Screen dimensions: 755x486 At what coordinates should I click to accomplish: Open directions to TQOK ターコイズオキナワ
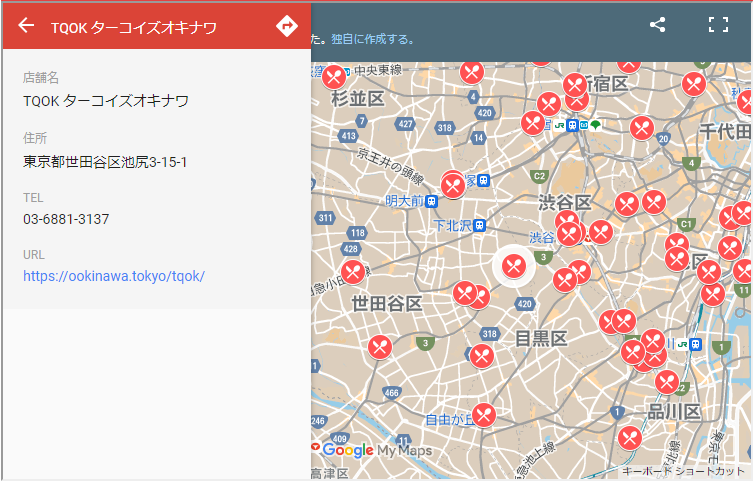(x=287, y=26)
